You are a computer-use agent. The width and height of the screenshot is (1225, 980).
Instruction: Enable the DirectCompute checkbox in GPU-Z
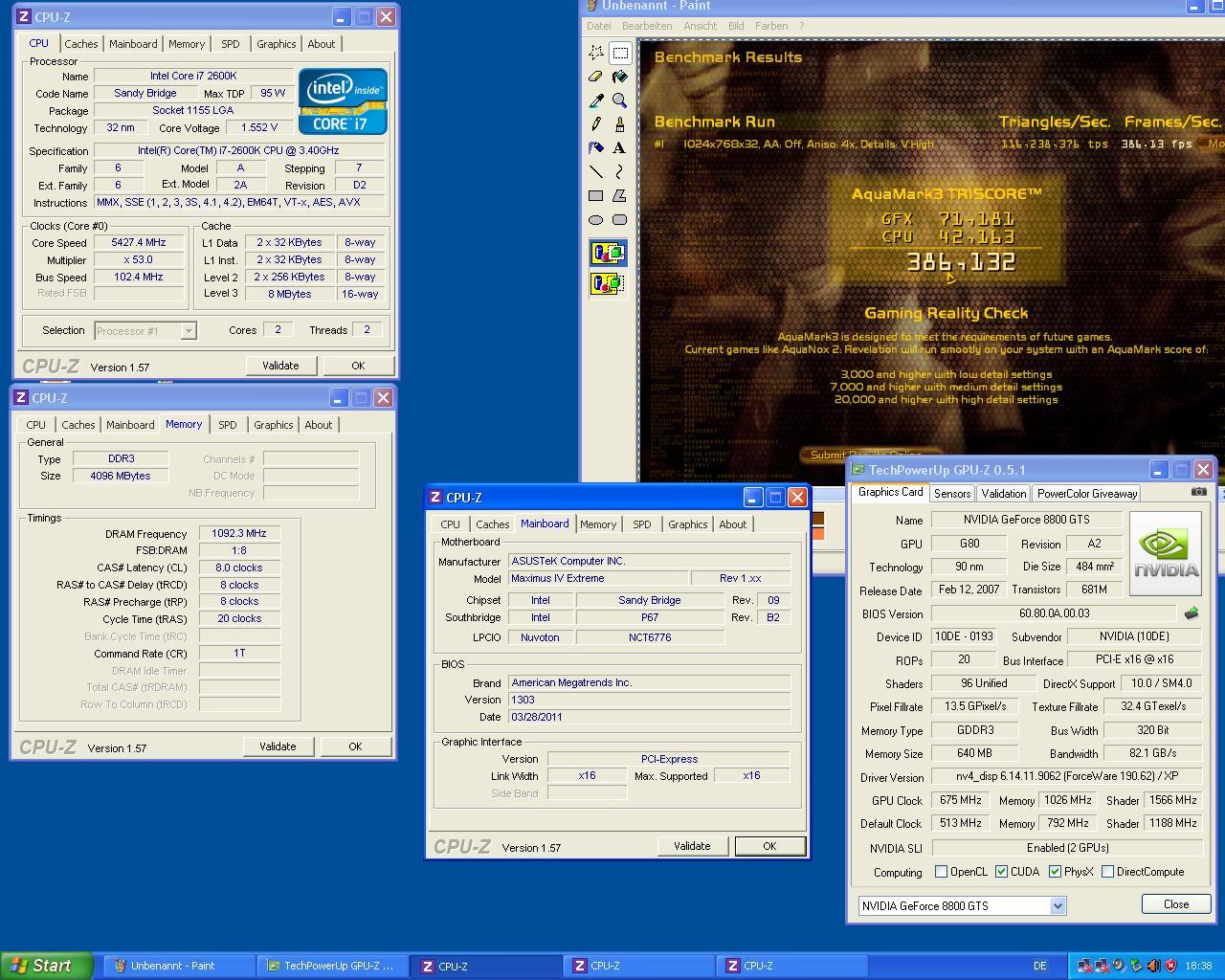click(x=1107, y=872)
